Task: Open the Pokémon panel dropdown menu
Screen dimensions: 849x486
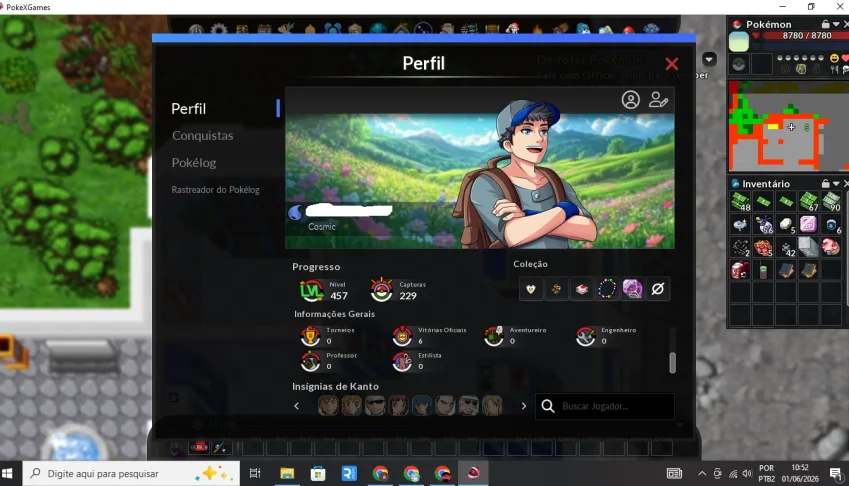Action: pos(836,24)
